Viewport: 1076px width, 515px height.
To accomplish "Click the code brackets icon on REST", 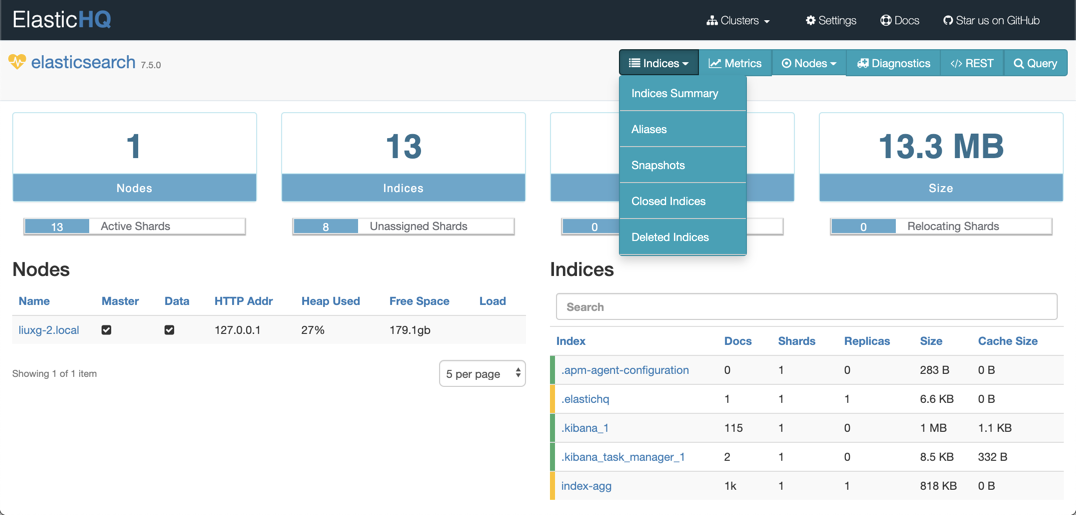I will 956,63.
